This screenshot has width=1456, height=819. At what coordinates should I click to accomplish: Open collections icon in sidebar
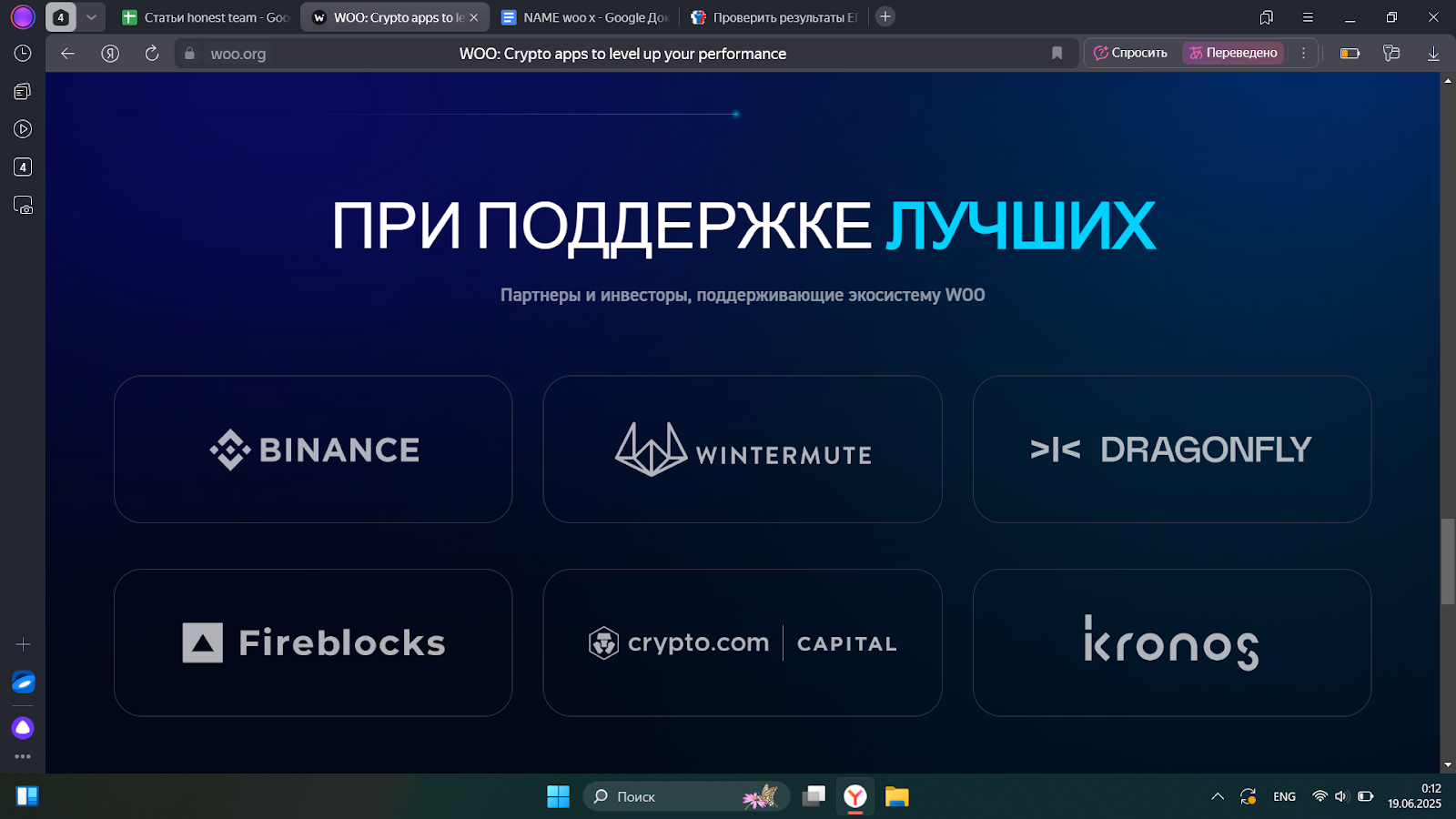(23, 91)
